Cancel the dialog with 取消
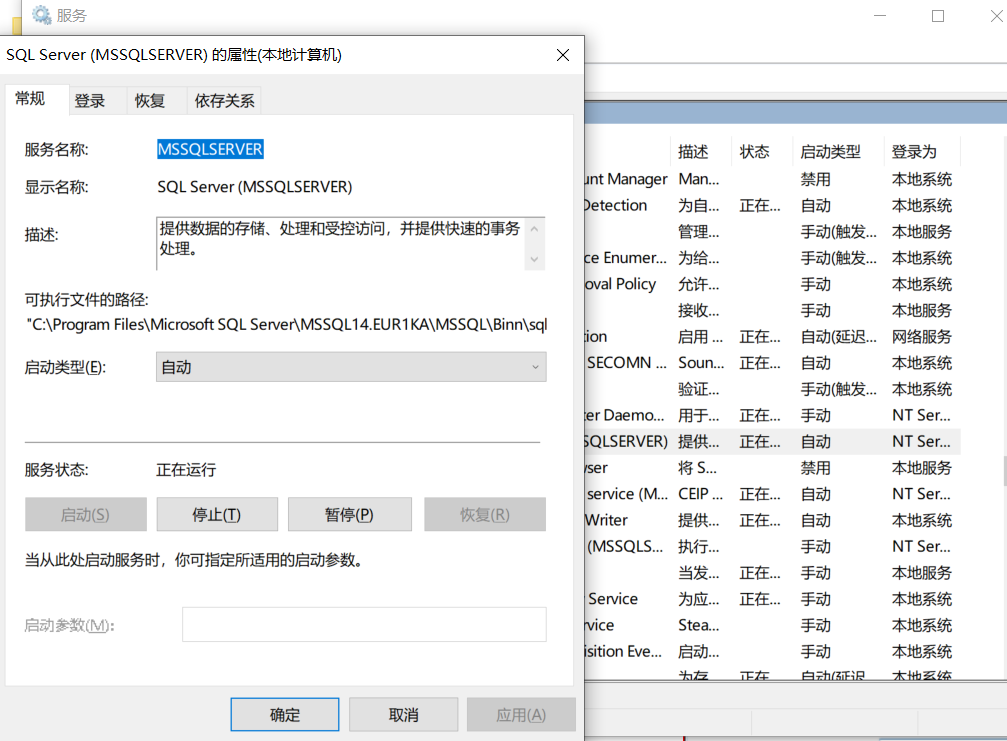This screenshot has width=1007, height=741. click(403, 715)
